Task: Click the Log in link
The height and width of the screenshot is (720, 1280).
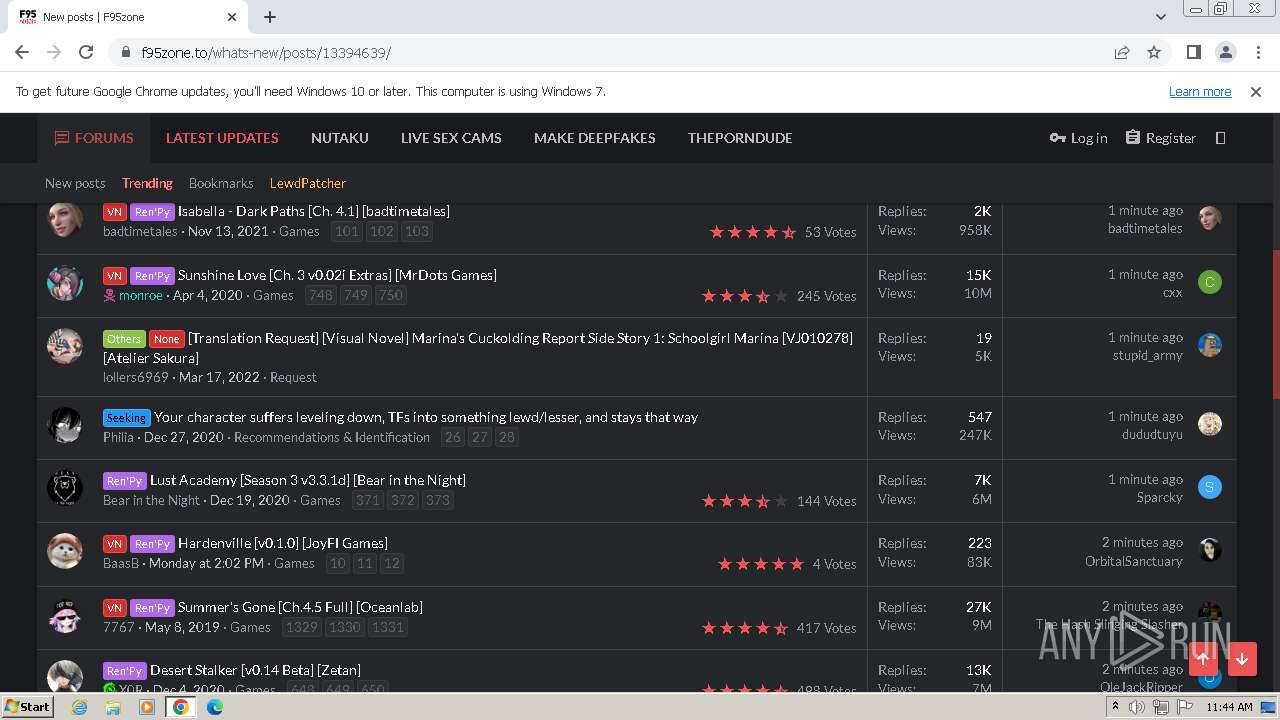Action: coord(1078,138)
